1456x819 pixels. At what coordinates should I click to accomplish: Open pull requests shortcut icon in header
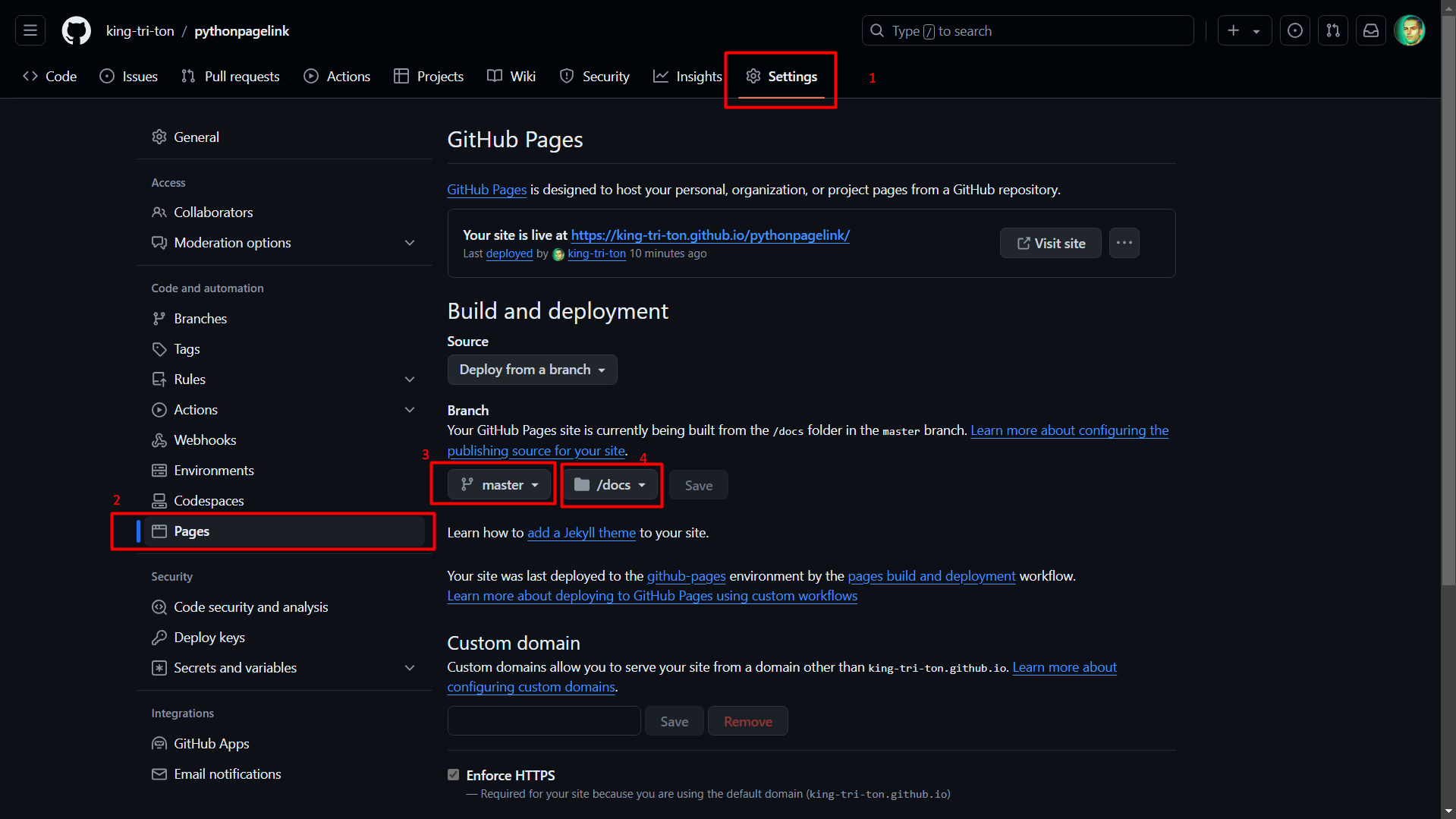[1333, 30]
